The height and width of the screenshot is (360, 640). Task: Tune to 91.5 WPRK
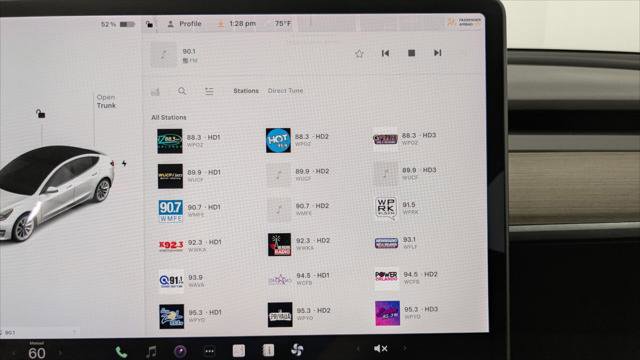pos(396,208)
